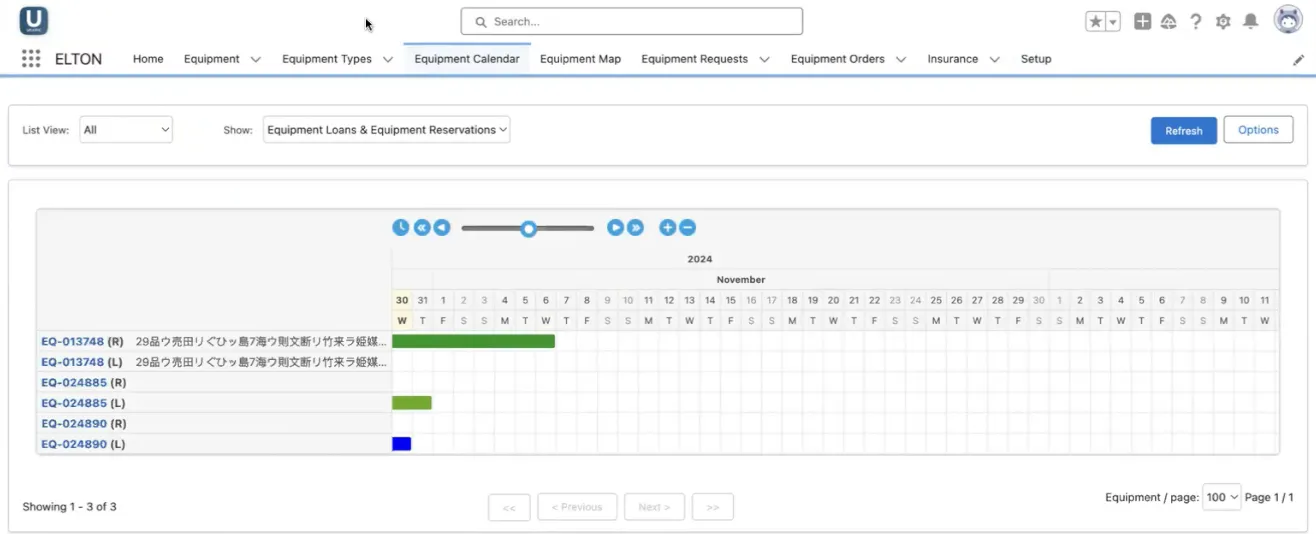The image size is (1316, 534).
Task: Step calendar back with left arrow
Action: pos(442,227)
